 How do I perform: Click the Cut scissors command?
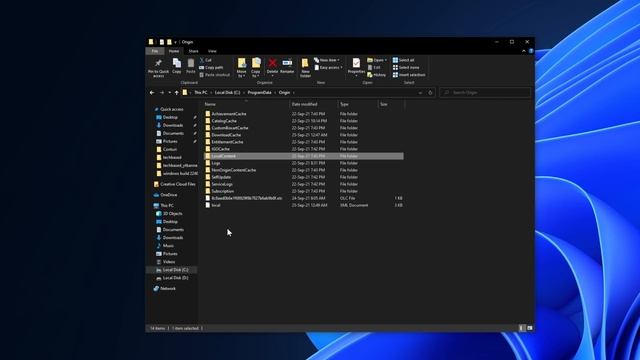point(205,60)
